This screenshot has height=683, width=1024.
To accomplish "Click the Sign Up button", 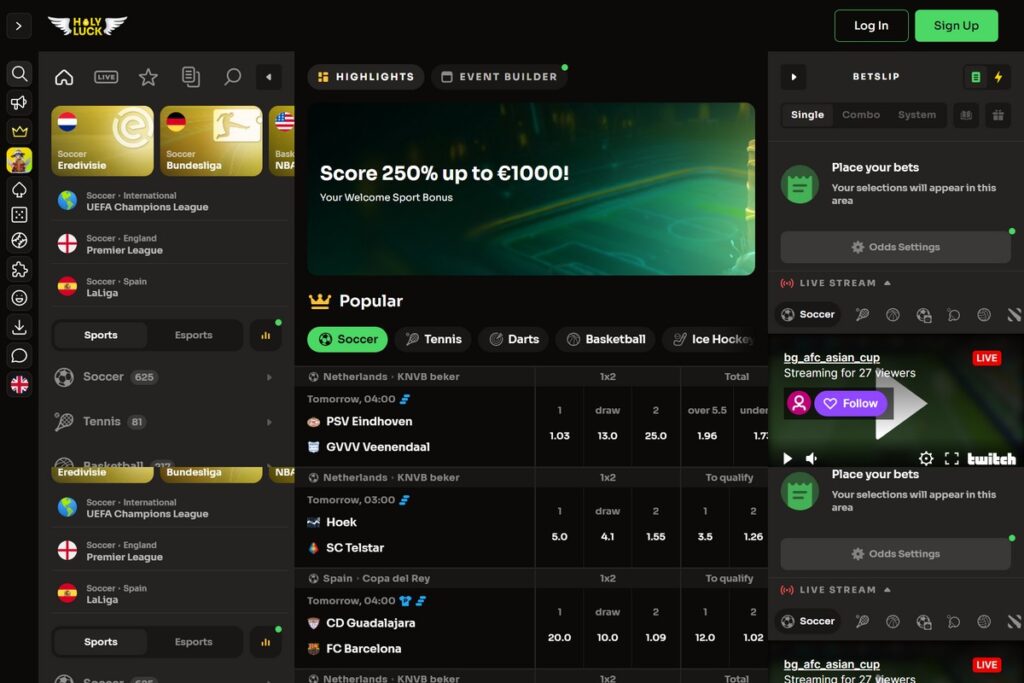I will point(956,25).
